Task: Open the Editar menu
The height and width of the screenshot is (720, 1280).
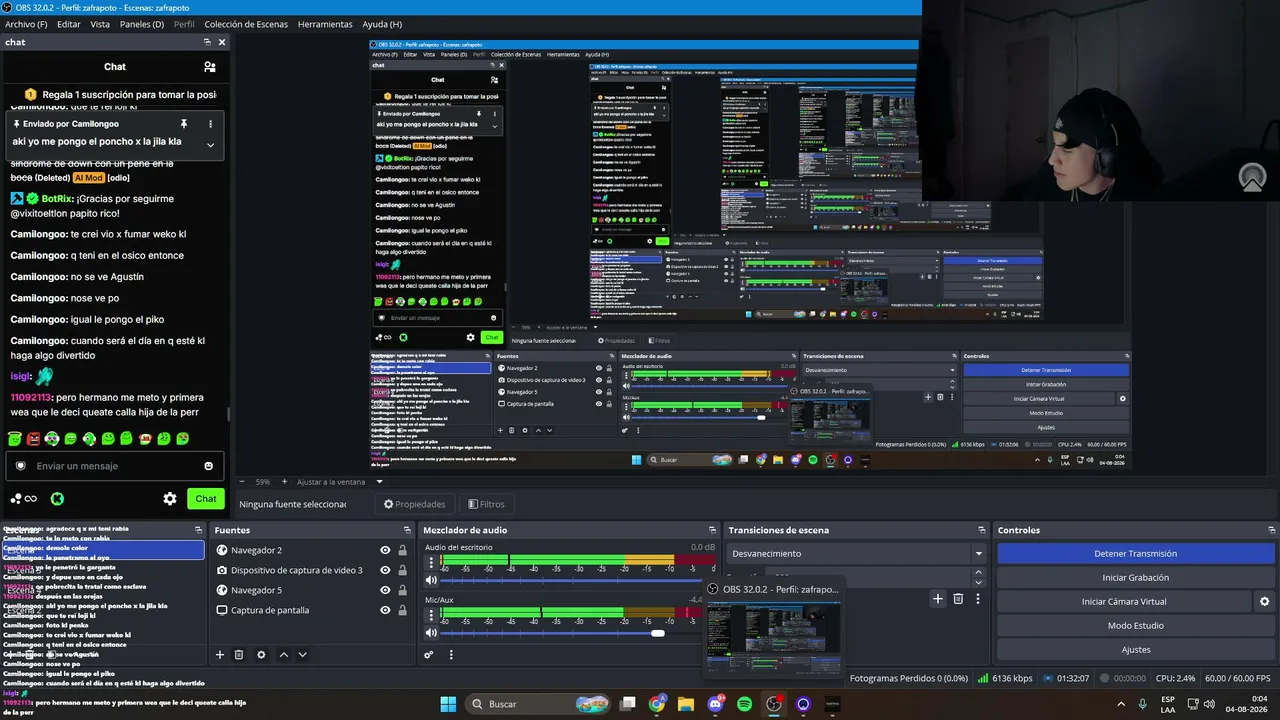Action: tap(69, 24)
